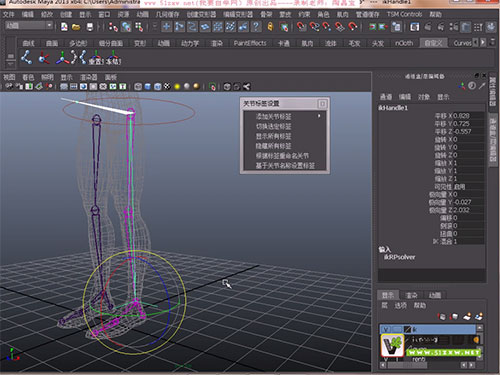Open the 约束 Constrain menu
500x375 pixels.
coord(304,14)
